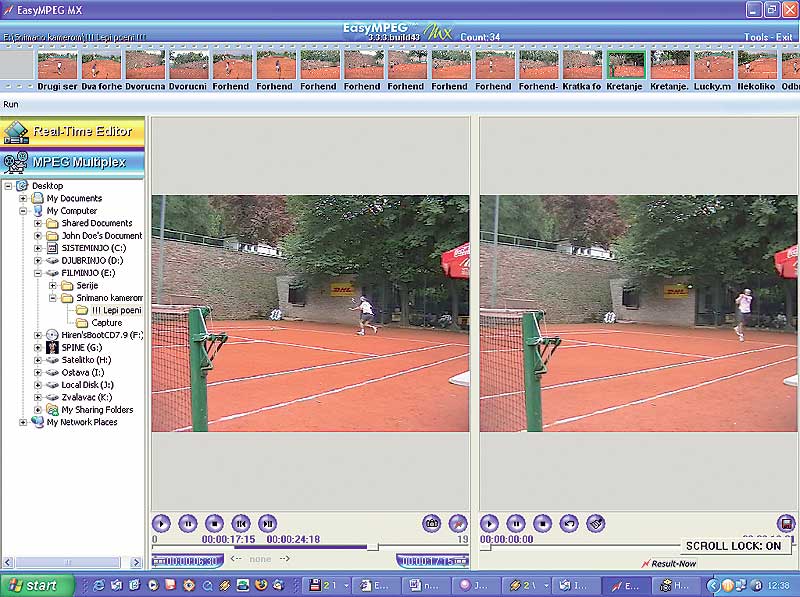
Task: Pause the source video in the left preview
Action: tap(188, 524)
